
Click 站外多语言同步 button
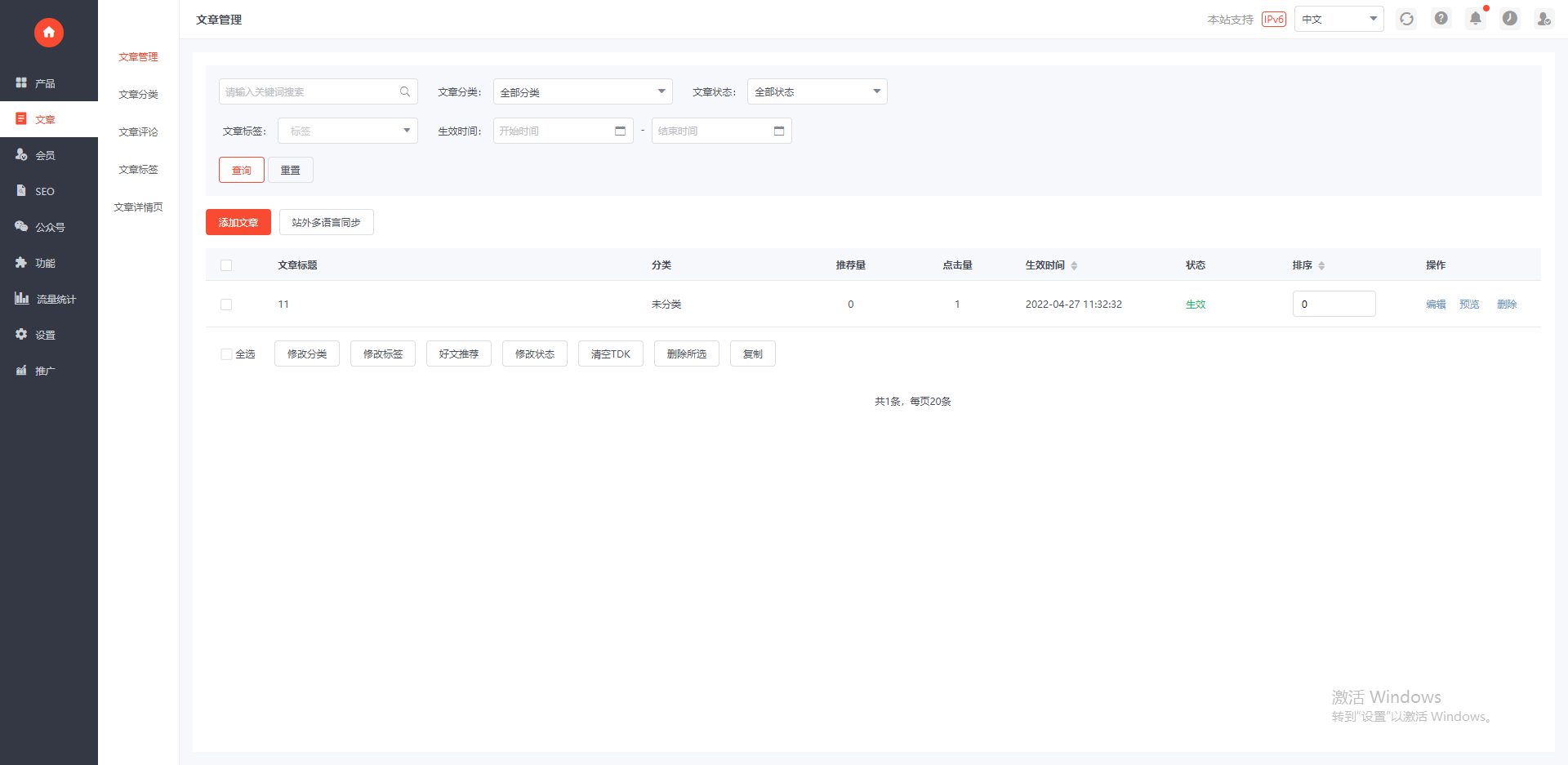tap(327, 222)
